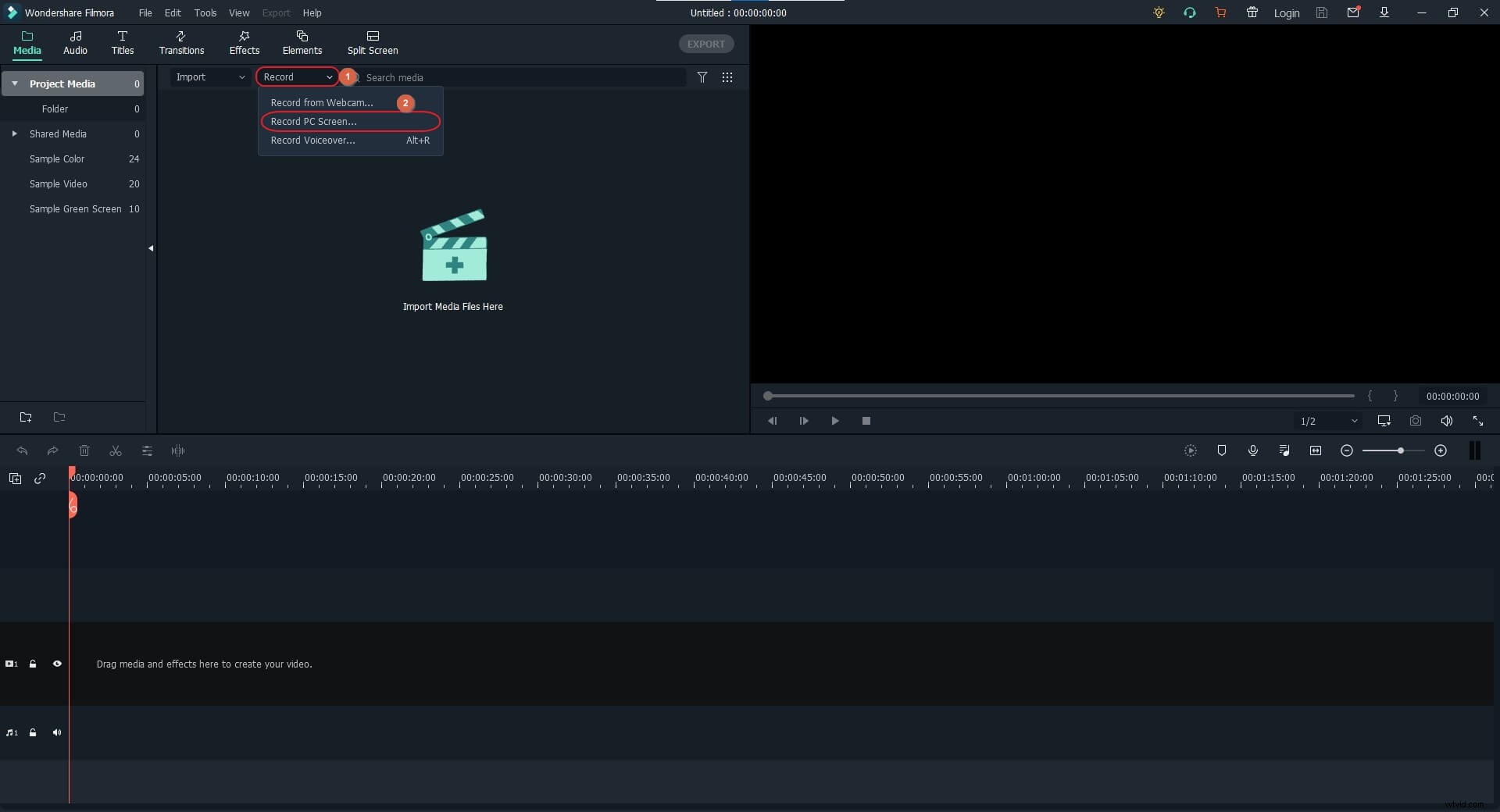Click the timeline zoom slider handle
1500x812 pixels.
click(1401, 451)
